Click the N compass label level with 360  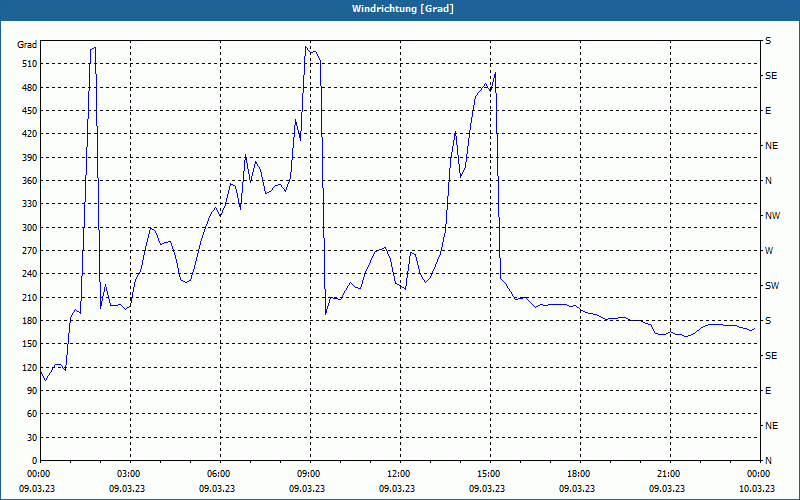click(x=768, y=181)
